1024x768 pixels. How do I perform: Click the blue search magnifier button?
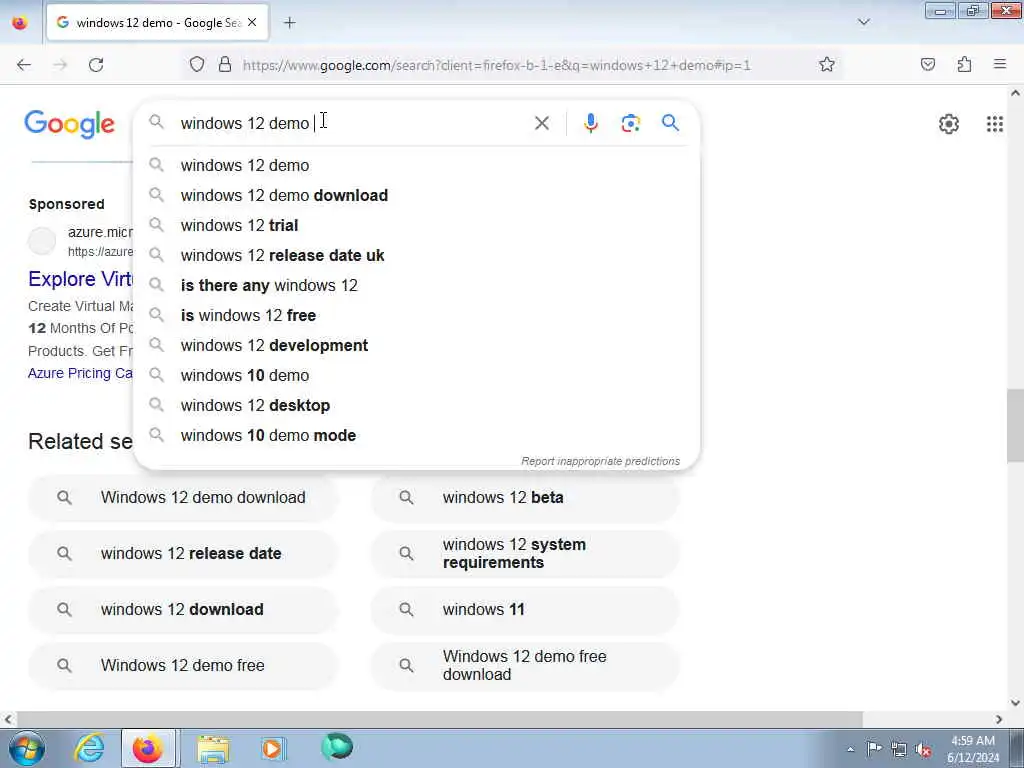click(670, 122)
